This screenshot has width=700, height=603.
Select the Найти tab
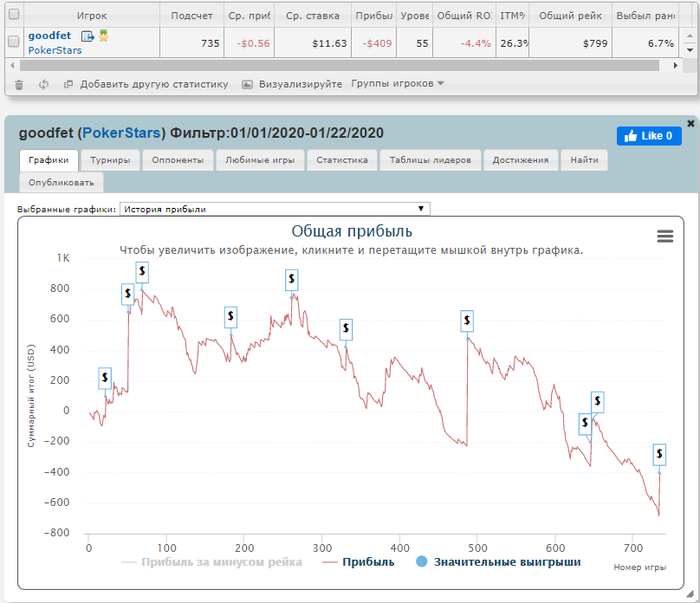click(x=584, y=160)
